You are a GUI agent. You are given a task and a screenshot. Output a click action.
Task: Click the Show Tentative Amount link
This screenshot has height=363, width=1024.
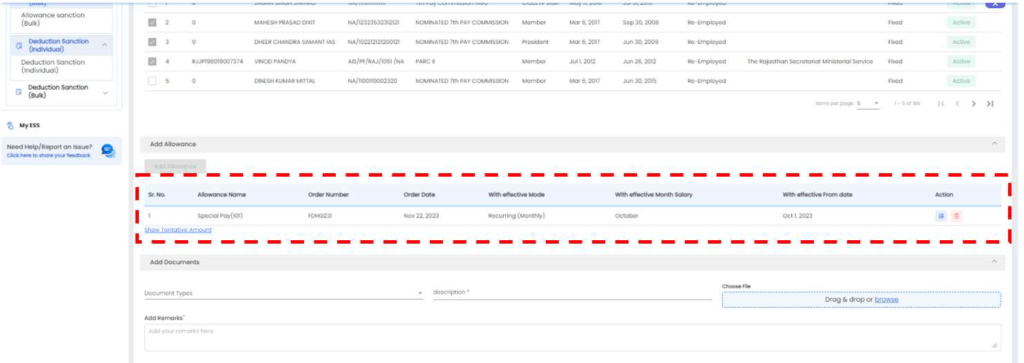(x=178, y=230)
